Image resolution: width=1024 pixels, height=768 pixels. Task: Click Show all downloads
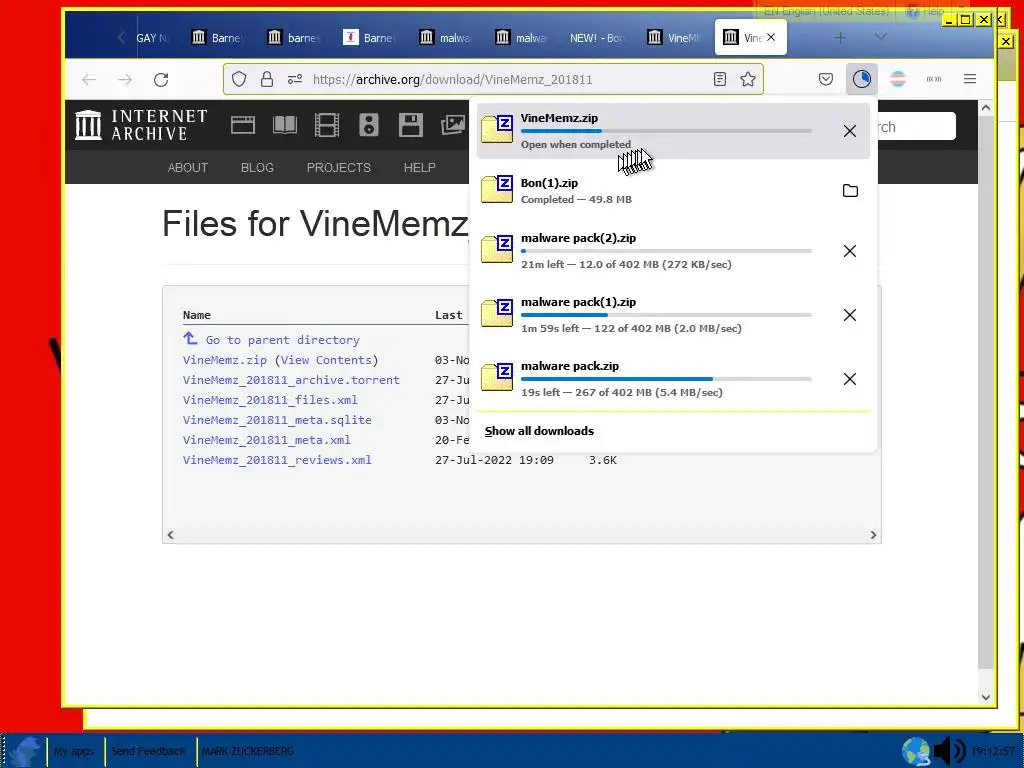coord(539,431)
